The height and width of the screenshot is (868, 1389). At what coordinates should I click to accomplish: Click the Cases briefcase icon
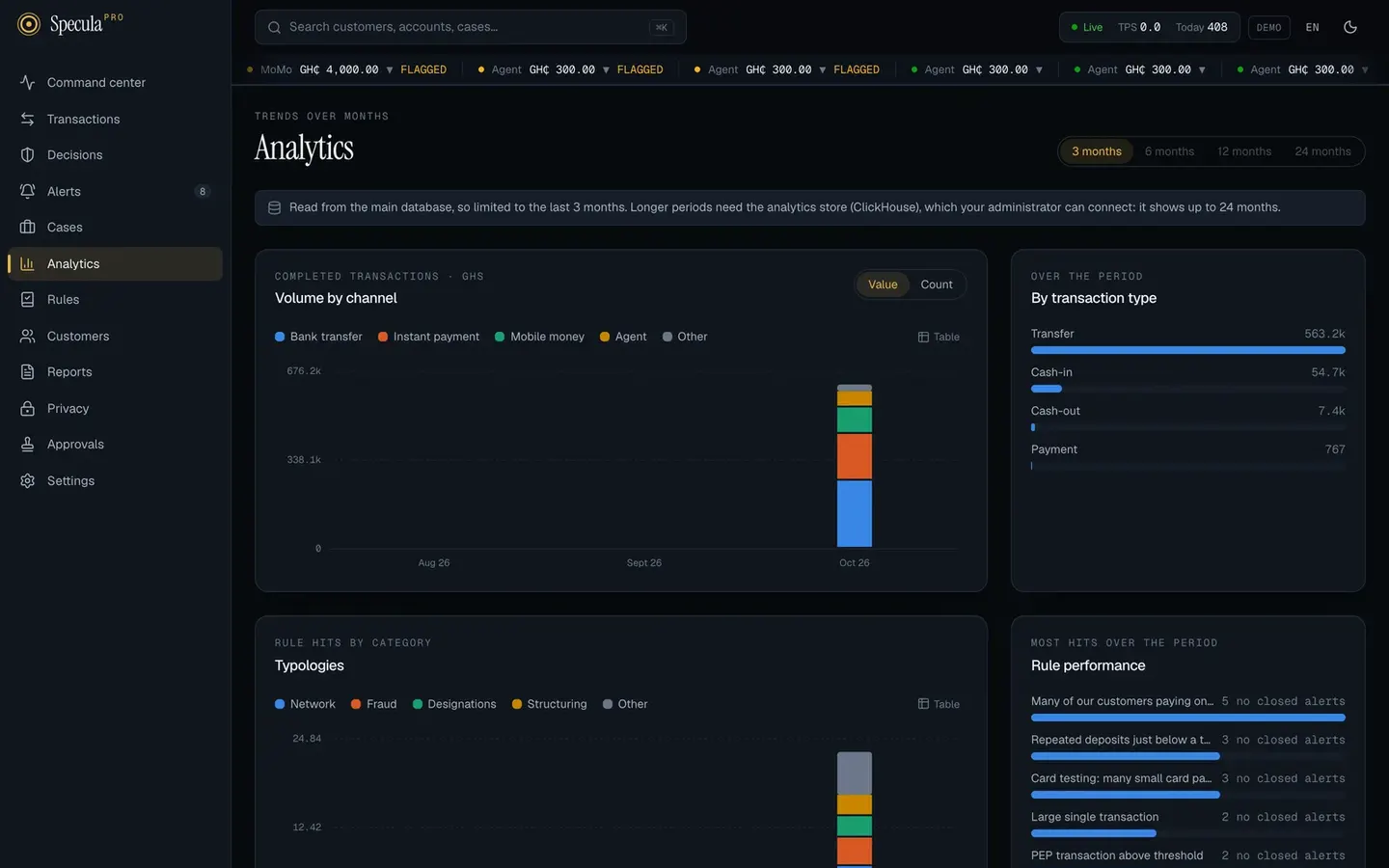tap(27, 228)
